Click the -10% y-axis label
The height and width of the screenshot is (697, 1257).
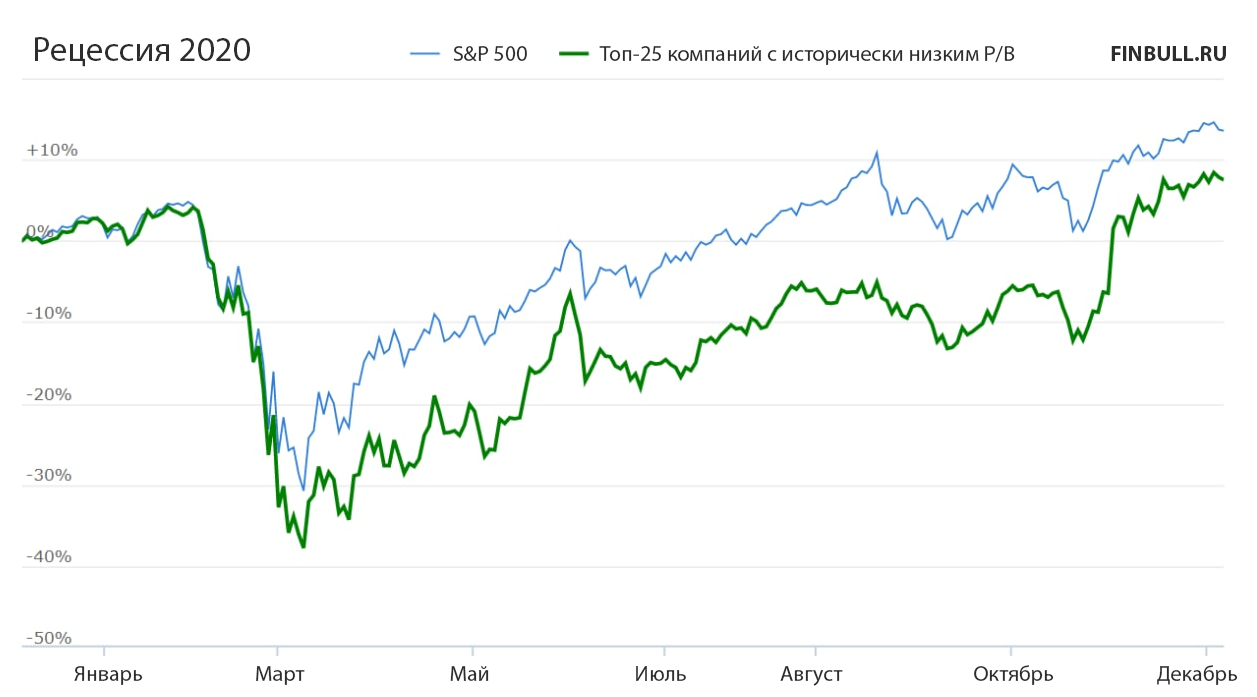(49, 314)
